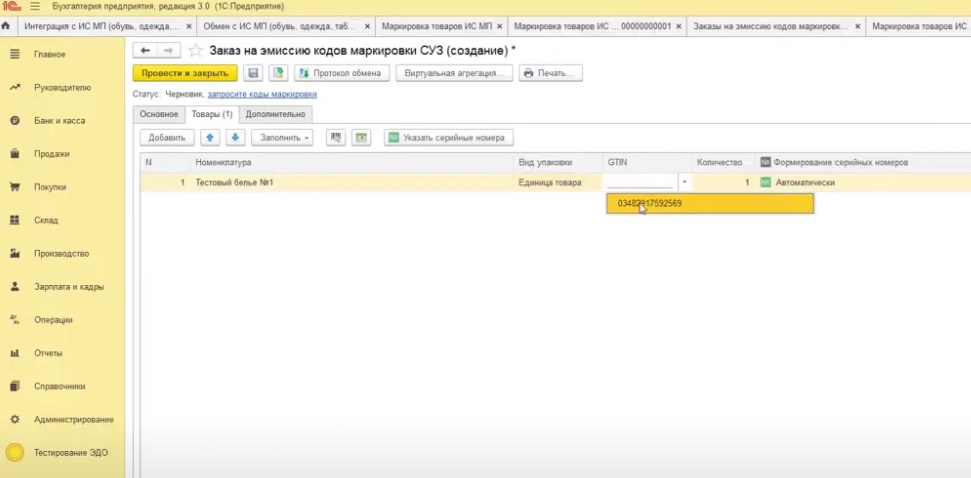Click the barcode scan icon in toolbar
The height and width of the screenshot is (478, 971).
point(337,137)
